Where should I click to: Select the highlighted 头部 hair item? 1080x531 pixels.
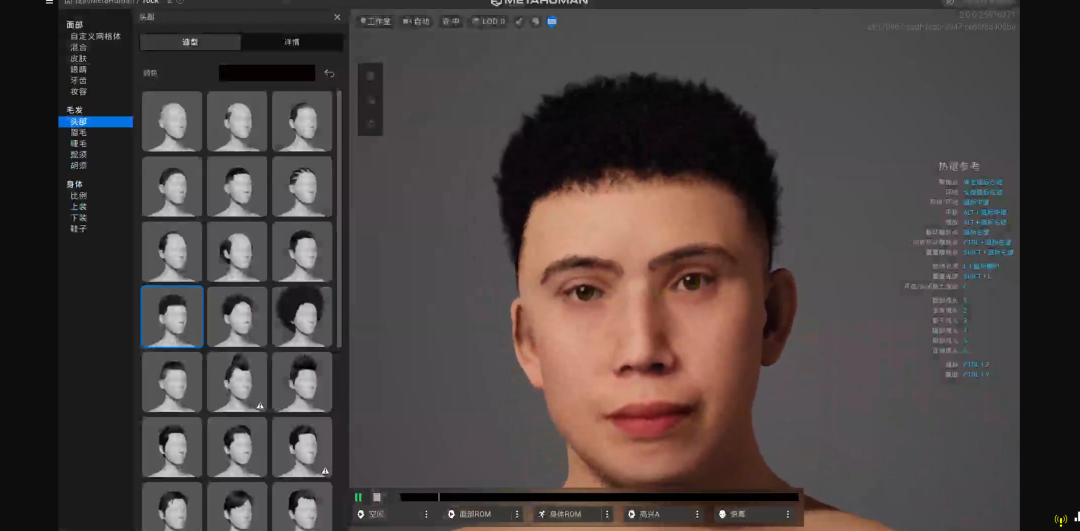click(x=96, y=122)
